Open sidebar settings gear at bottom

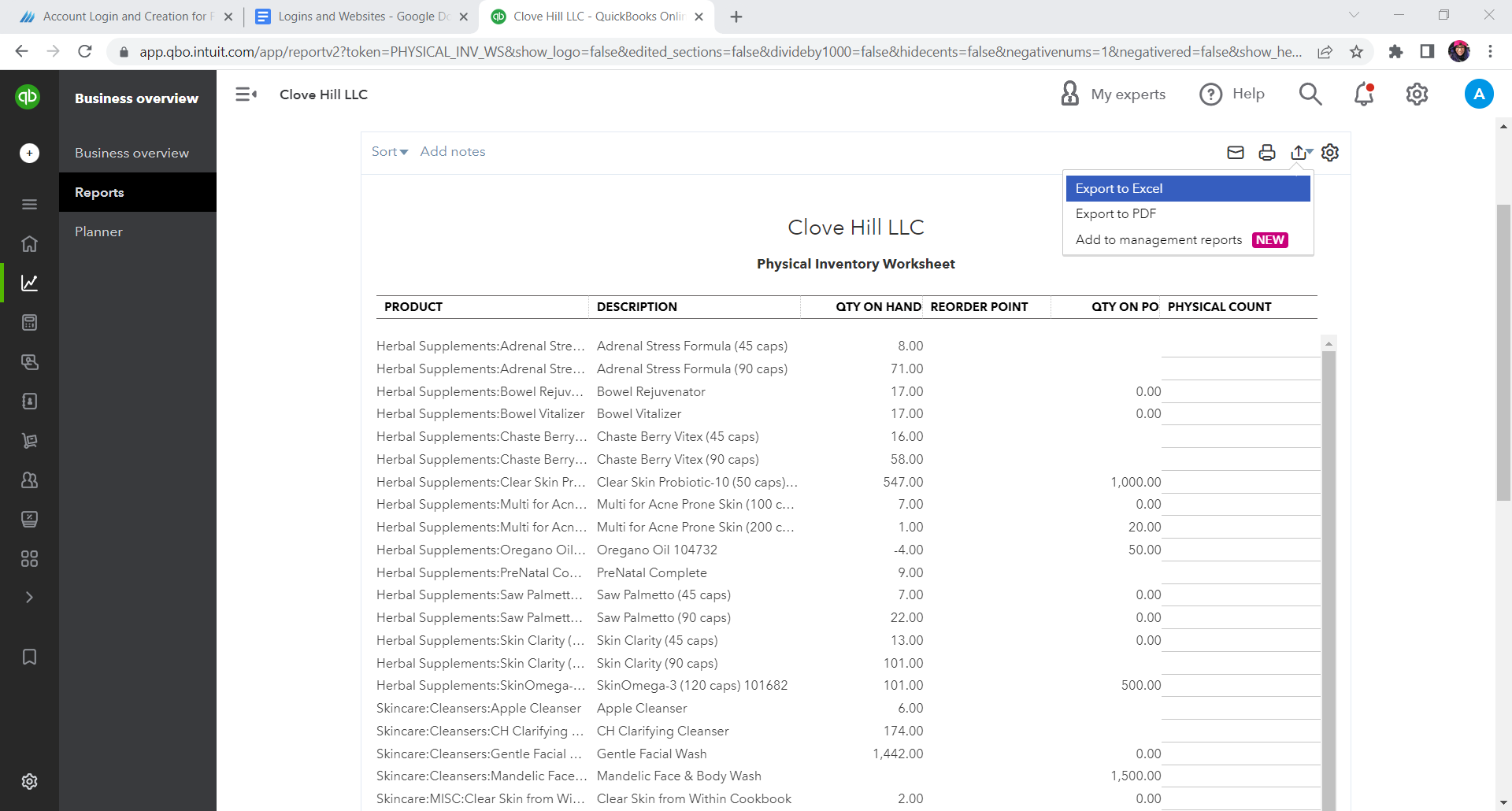point(29,781)
